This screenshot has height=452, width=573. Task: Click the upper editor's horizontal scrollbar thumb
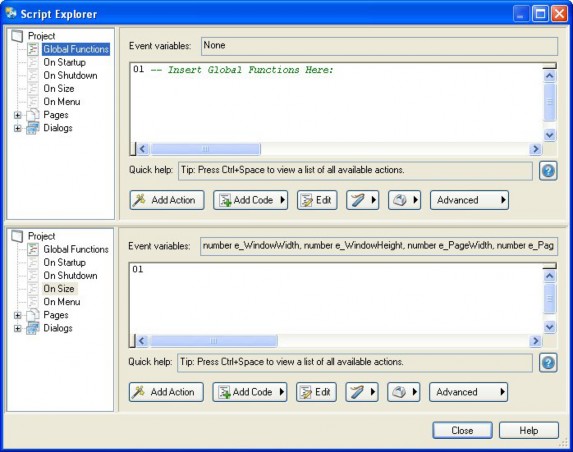tap(206, 149)
